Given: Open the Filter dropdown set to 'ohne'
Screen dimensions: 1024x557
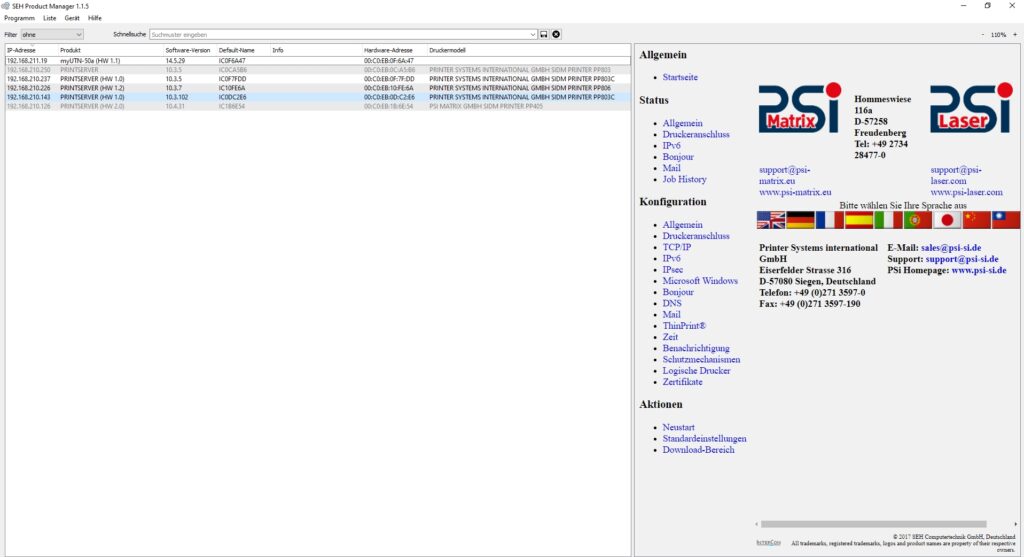Looking at the screenshot, I should point(52,34).
